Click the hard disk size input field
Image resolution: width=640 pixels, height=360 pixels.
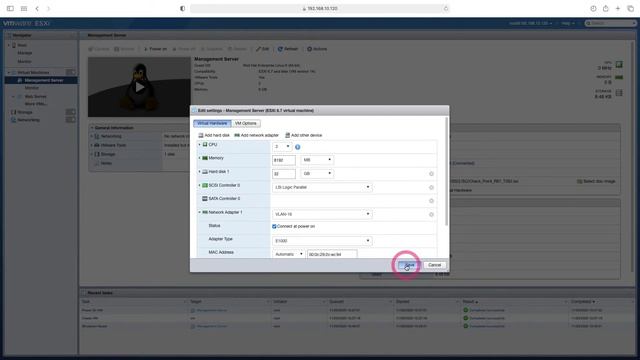pos(284,173)
